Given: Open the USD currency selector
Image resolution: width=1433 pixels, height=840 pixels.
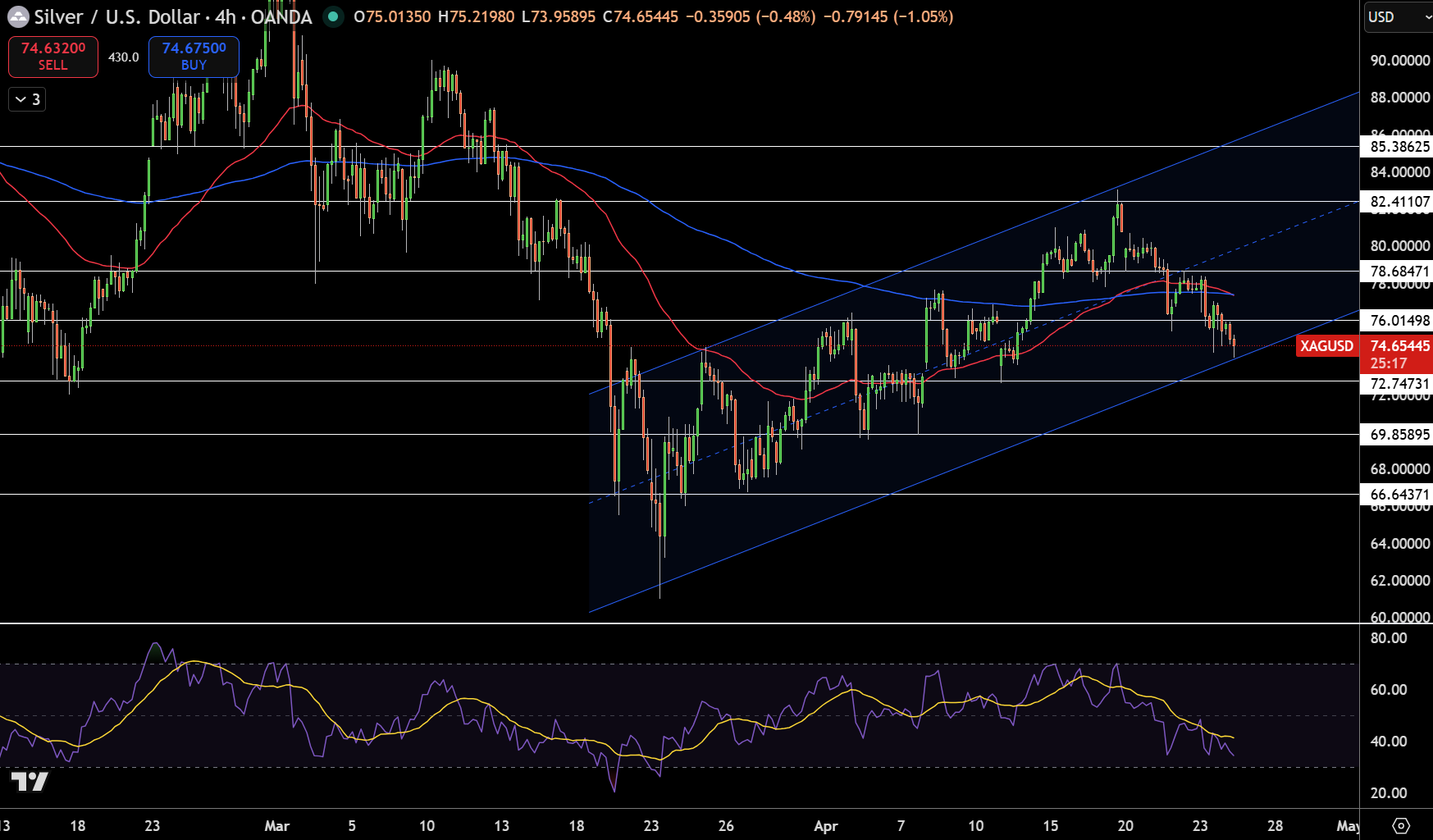Looking at the screenshot, I should 1396,15.
